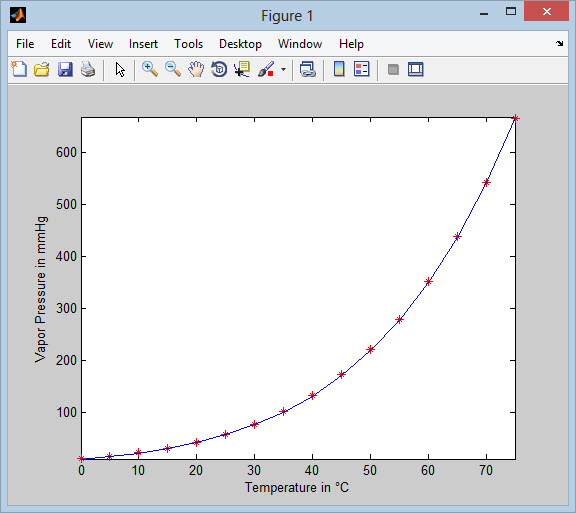Image resolution: width=576 pixels, height=513 pixels.
Task: Print figure using the printer icon
Action: [88, 69]
